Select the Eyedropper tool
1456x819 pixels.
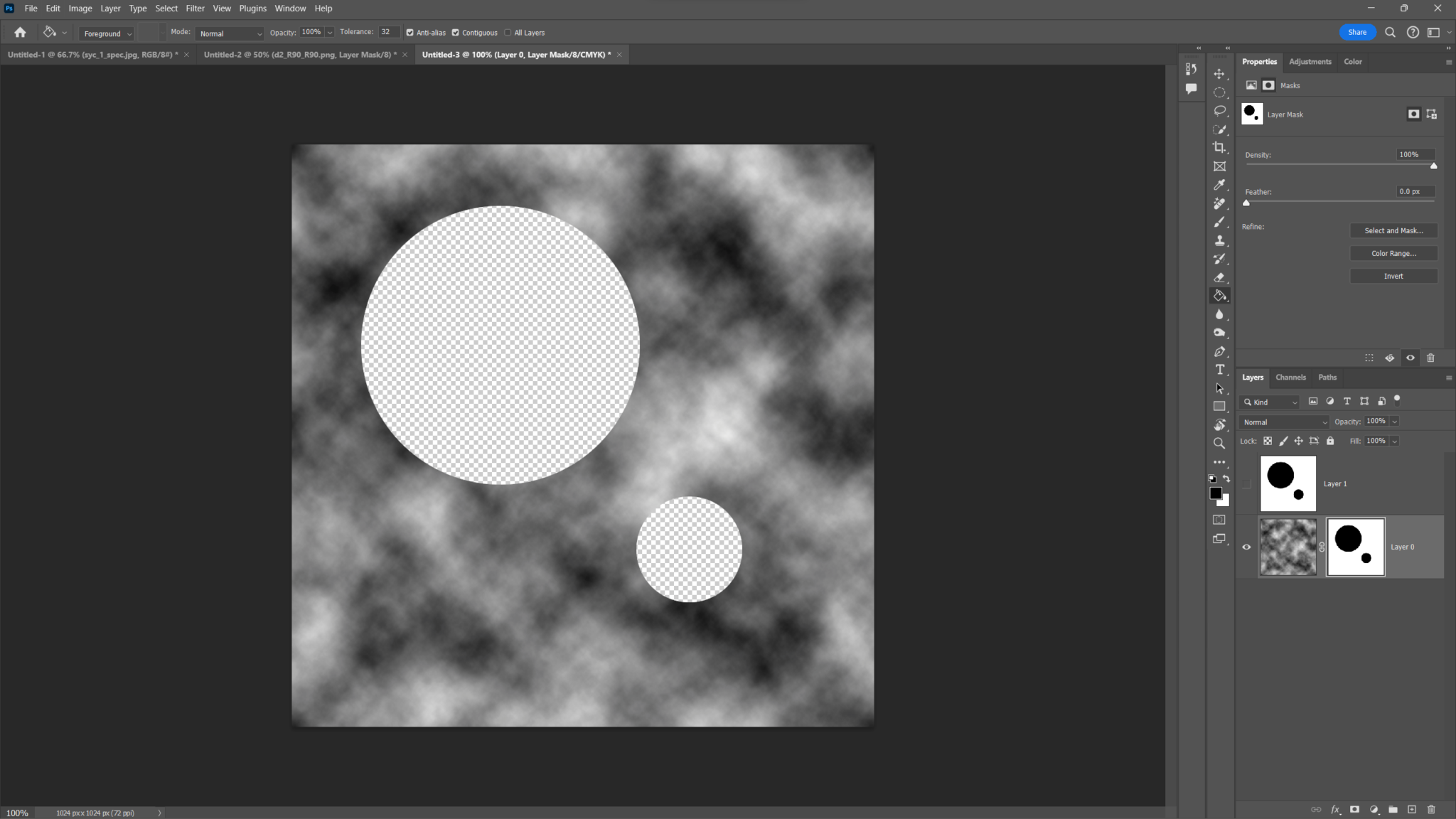[x=1220, y=184]
